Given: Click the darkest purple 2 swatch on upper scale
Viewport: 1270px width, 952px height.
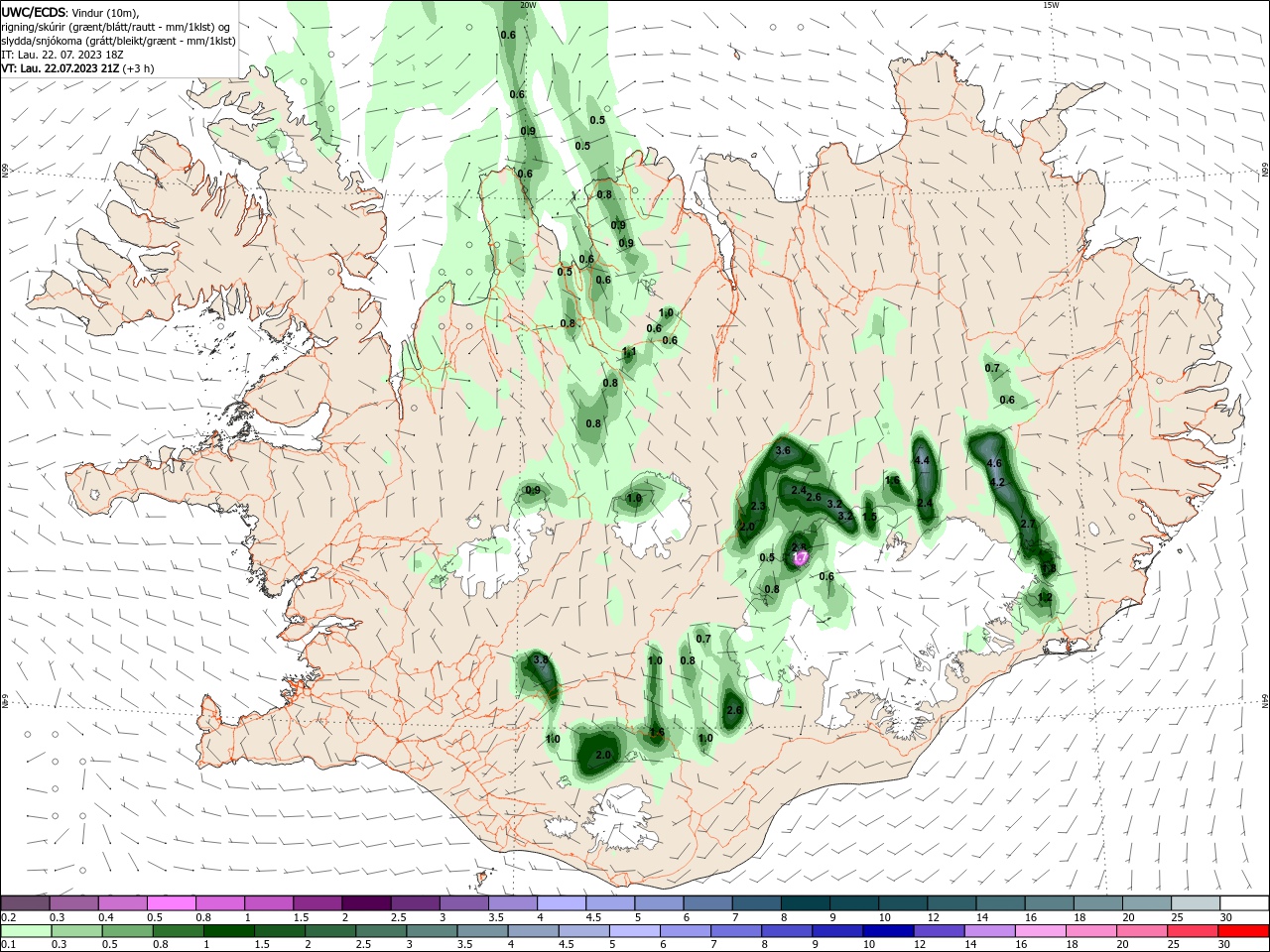Looking at the screenshot, I should (x=366, y=903).
